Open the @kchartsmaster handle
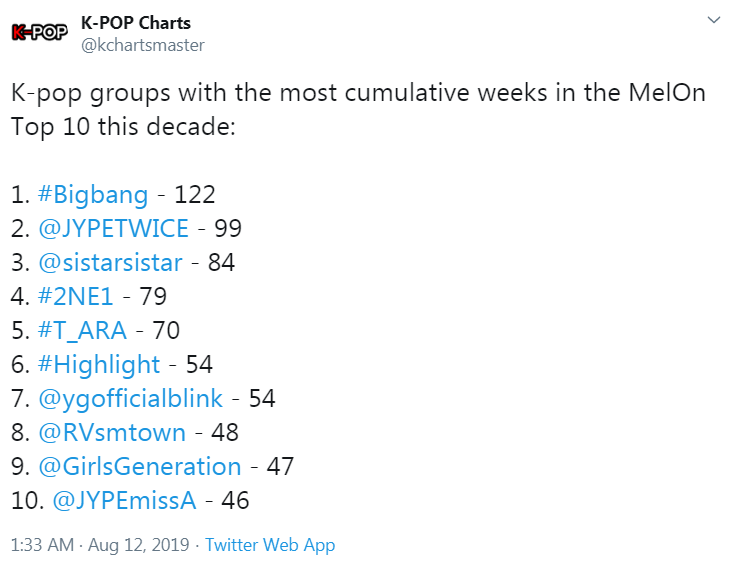 point(142,44)
